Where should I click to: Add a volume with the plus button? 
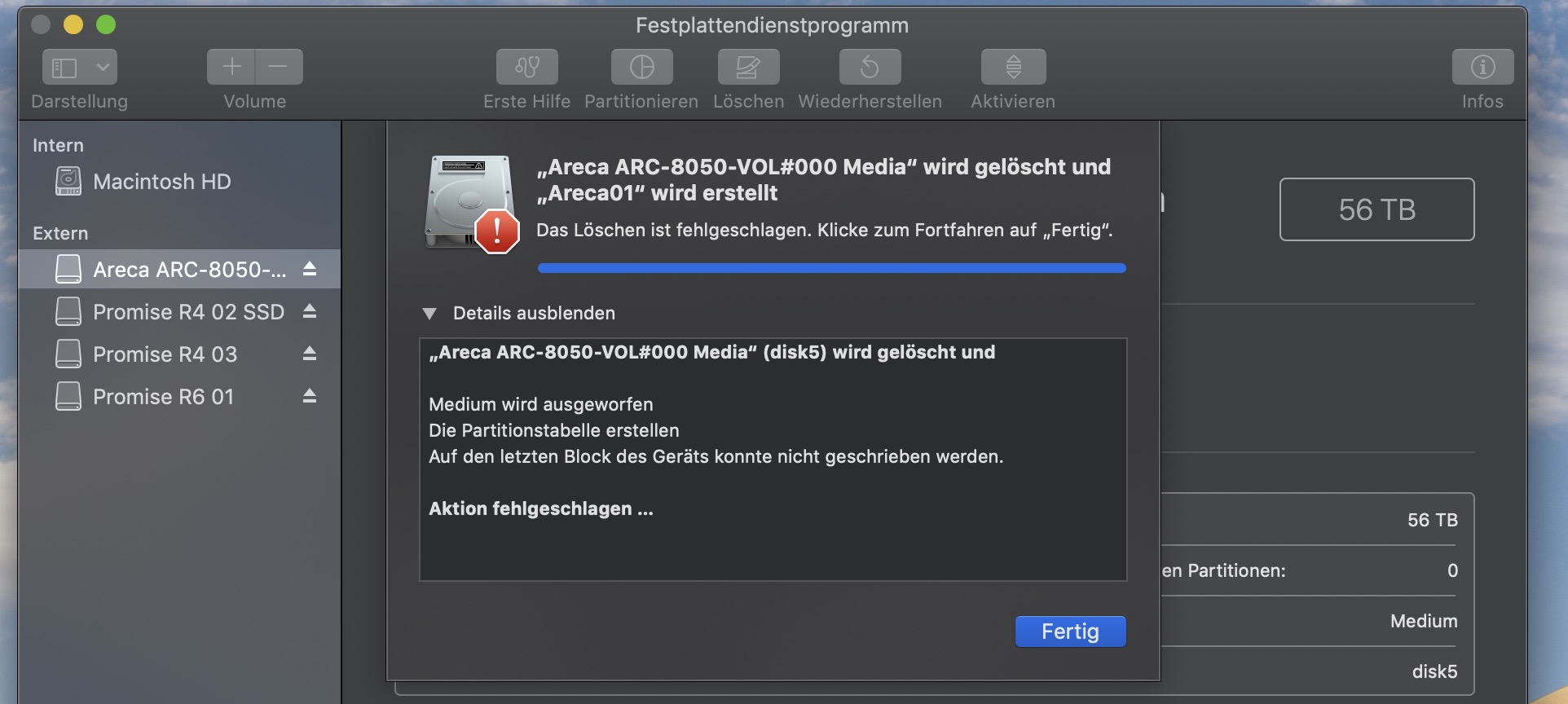pyautogui.click(x=231, y=67)
